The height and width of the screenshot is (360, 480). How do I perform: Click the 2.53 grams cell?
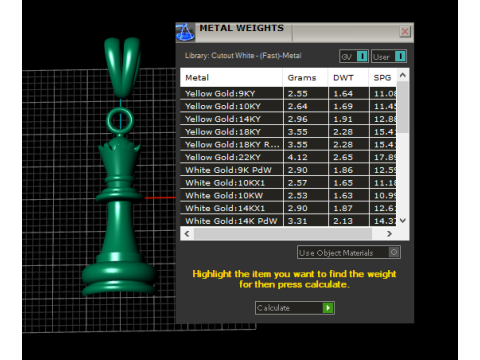306,195
